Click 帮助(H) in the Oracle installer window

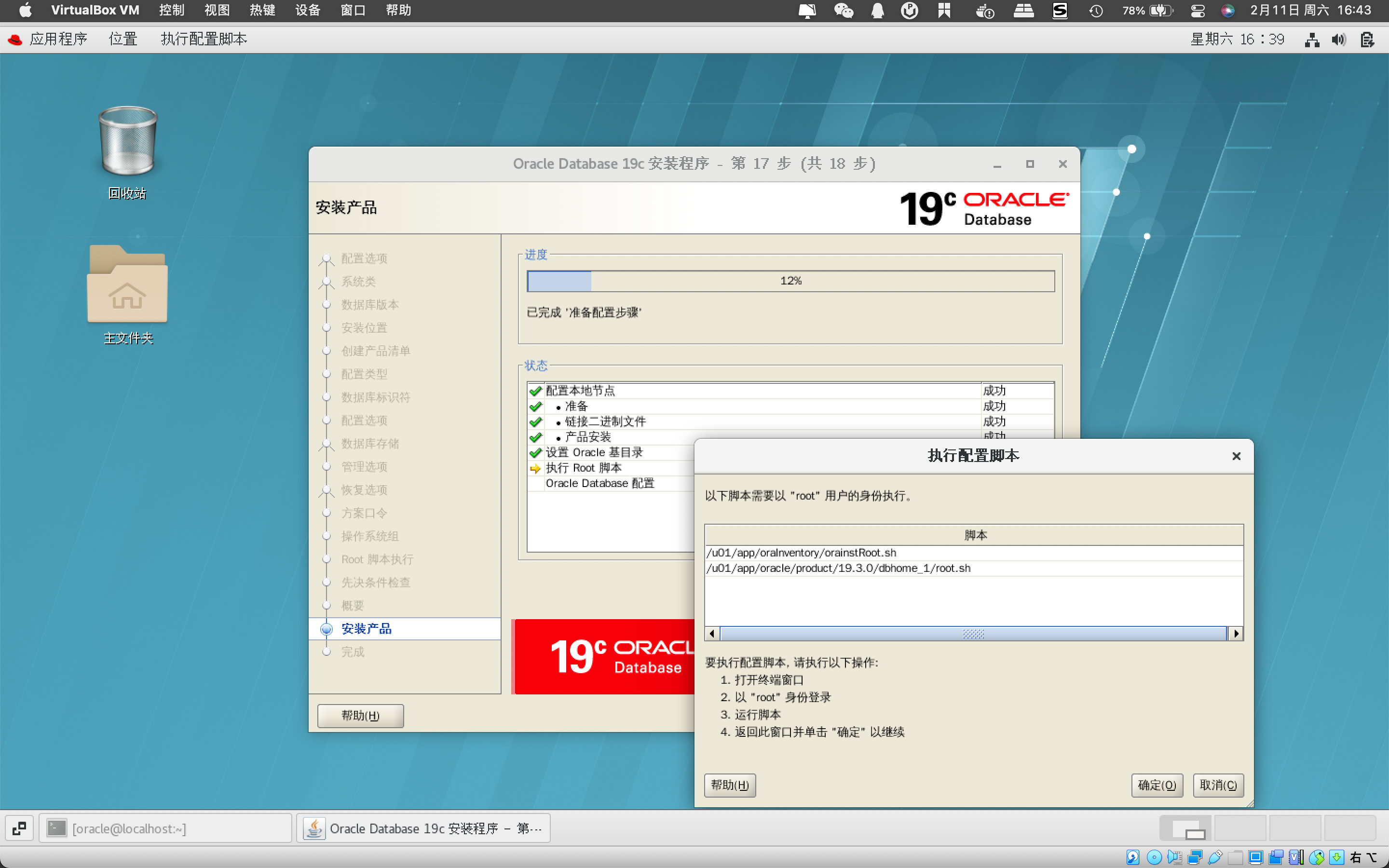[x=360, y=715]
